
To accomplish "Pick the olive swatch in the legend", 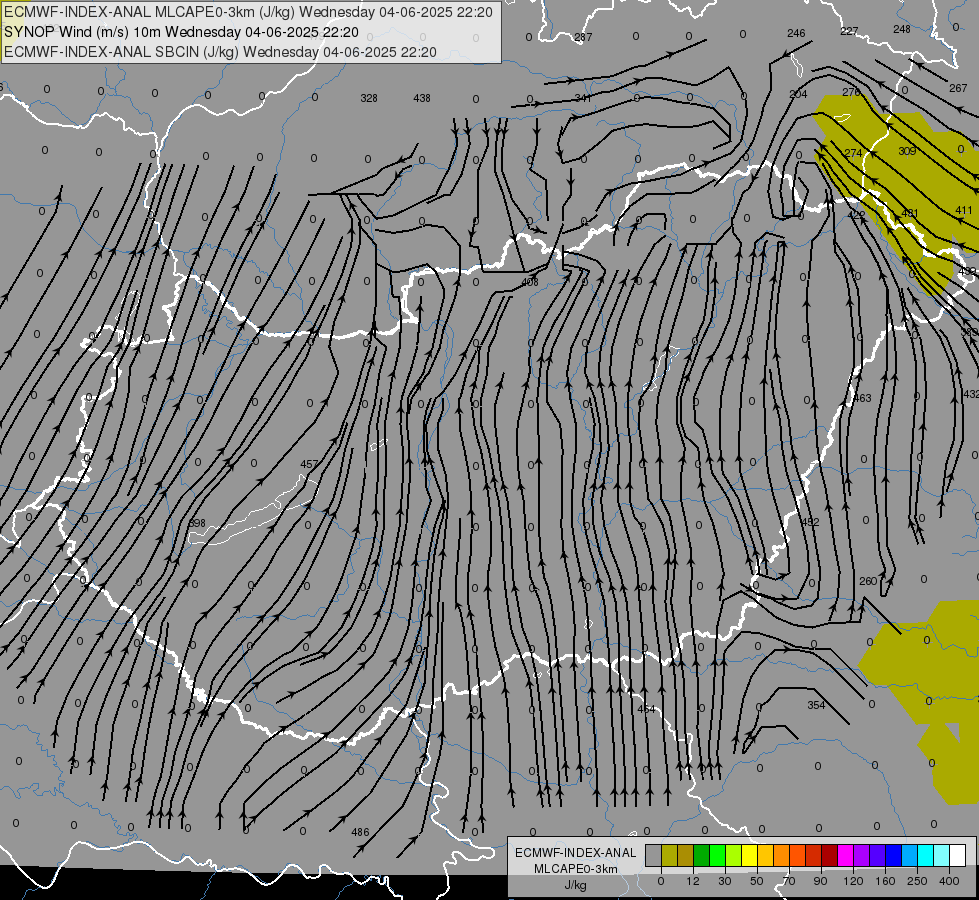I will coord(669,855).
